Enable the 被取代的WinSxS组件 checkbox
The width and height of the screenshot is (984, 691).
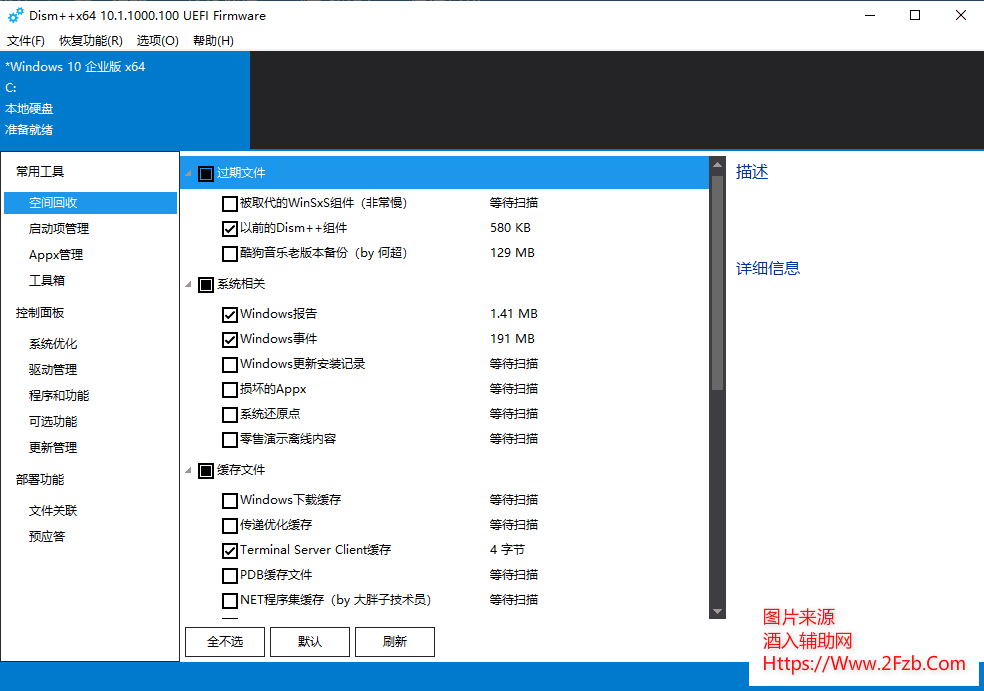230,202
